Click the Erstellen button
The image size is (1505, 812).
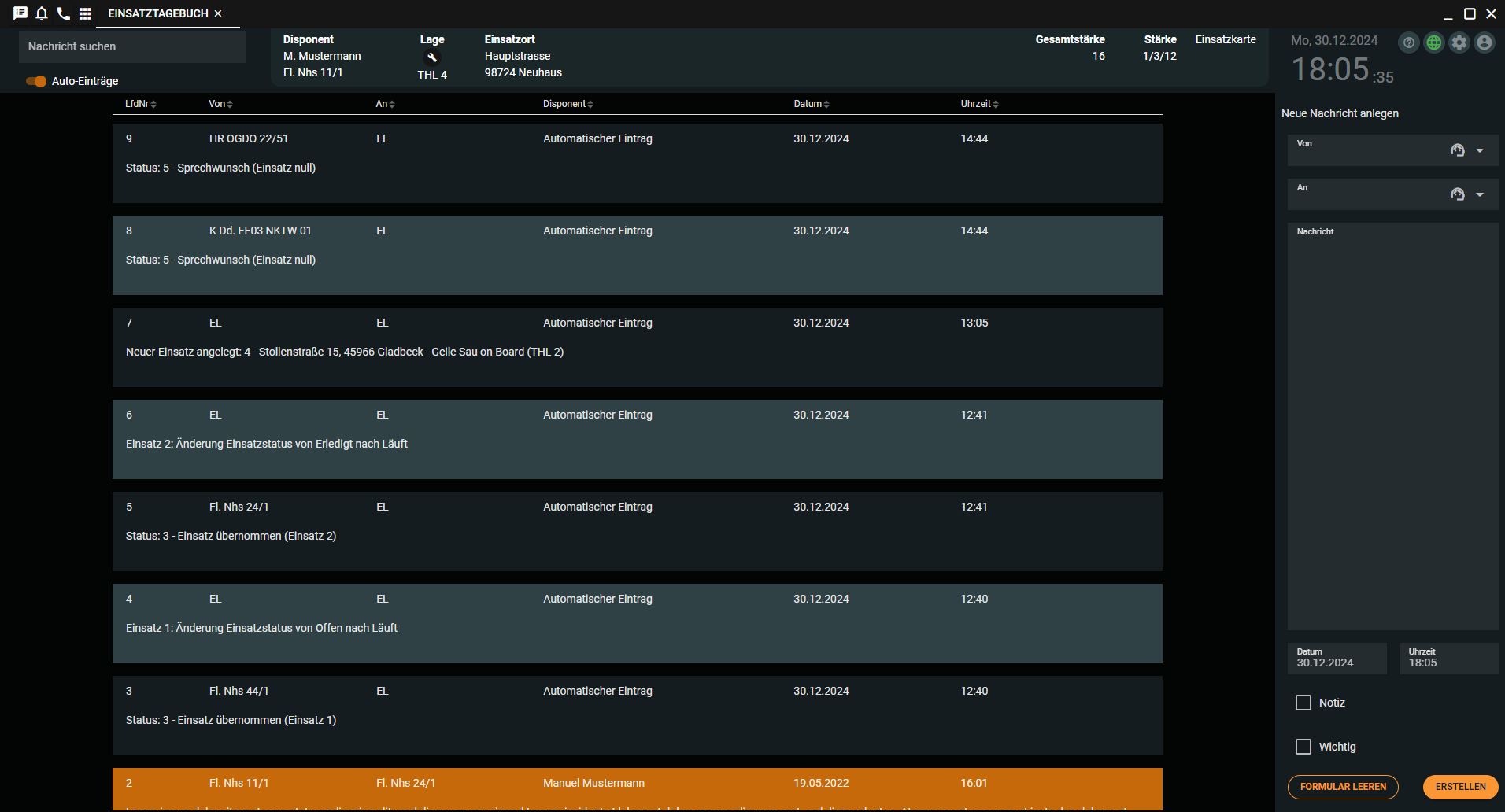click(1460, 787)
